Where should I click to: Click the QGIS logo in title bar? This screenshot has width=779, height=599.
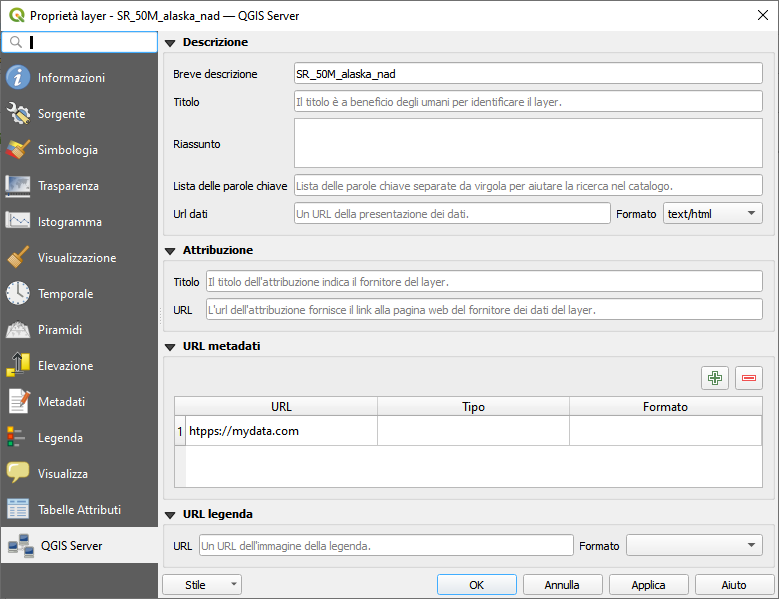pos(16,15)
